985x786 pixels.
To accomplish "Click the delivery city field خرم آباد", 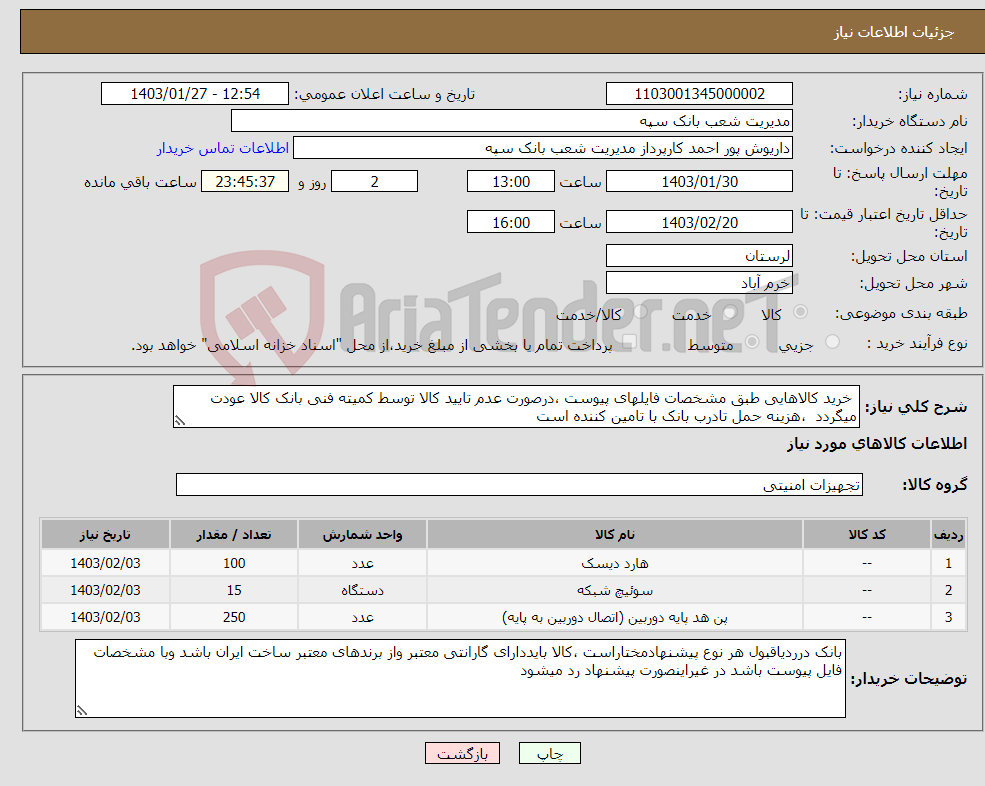I will pos(699,283).
